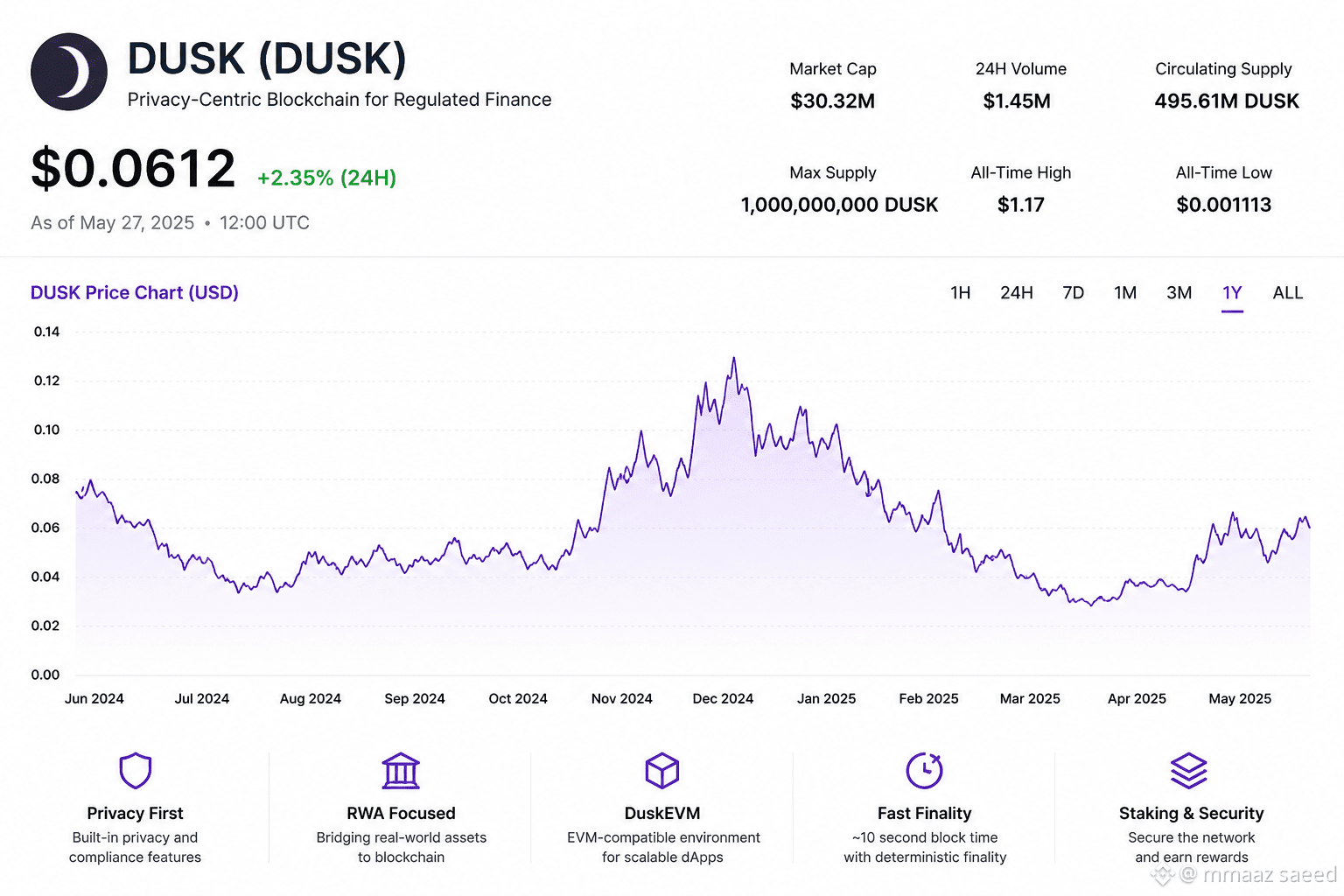Image resolution: width=1344 pixels, height=896 pixels.
Task: Click the Circulating Supply value 495.61M DUSK
Action: (x=1227, y=101)
